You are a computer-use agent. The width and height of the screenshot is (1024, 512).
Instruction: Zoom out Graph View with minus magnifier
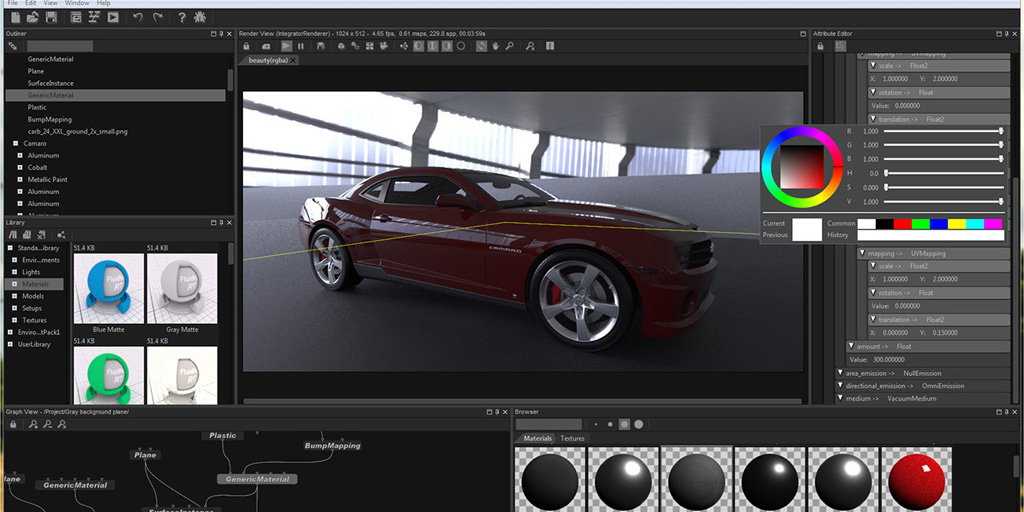pyautogui.click(x=47, y=425)
